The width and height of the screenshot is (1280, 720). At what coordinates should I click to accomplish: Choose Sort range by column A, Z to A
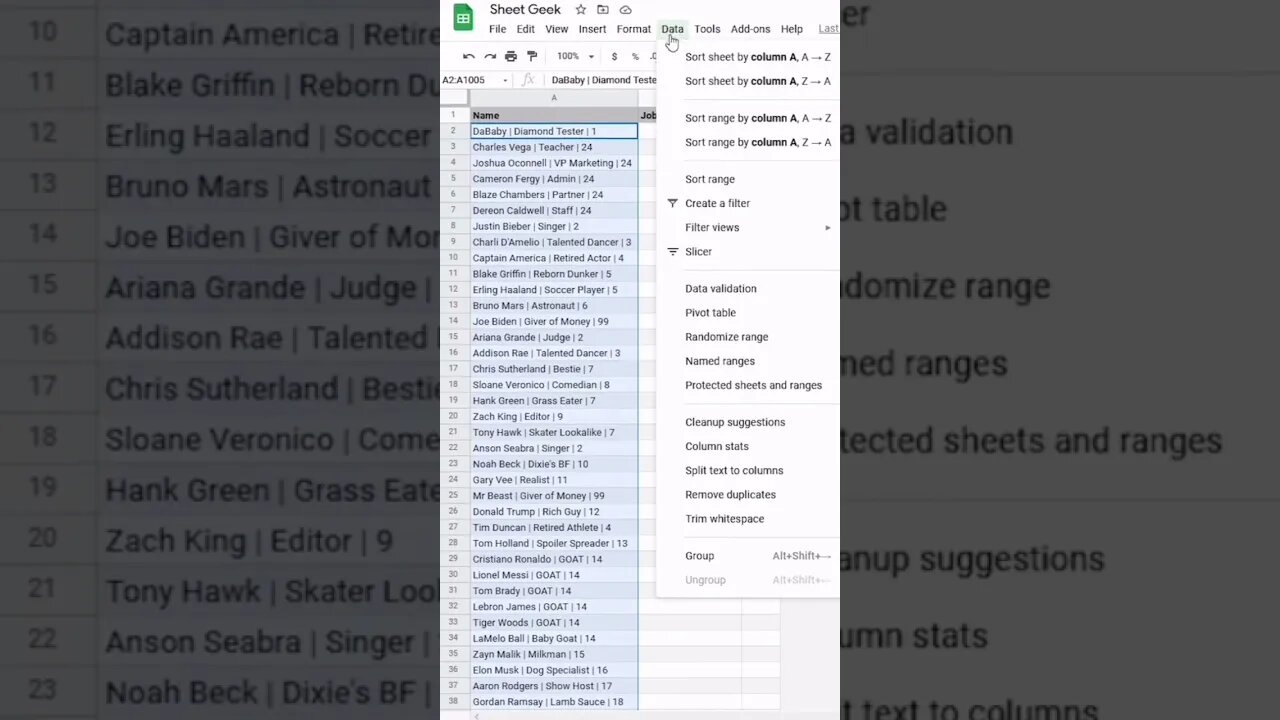tap(757, 142)
